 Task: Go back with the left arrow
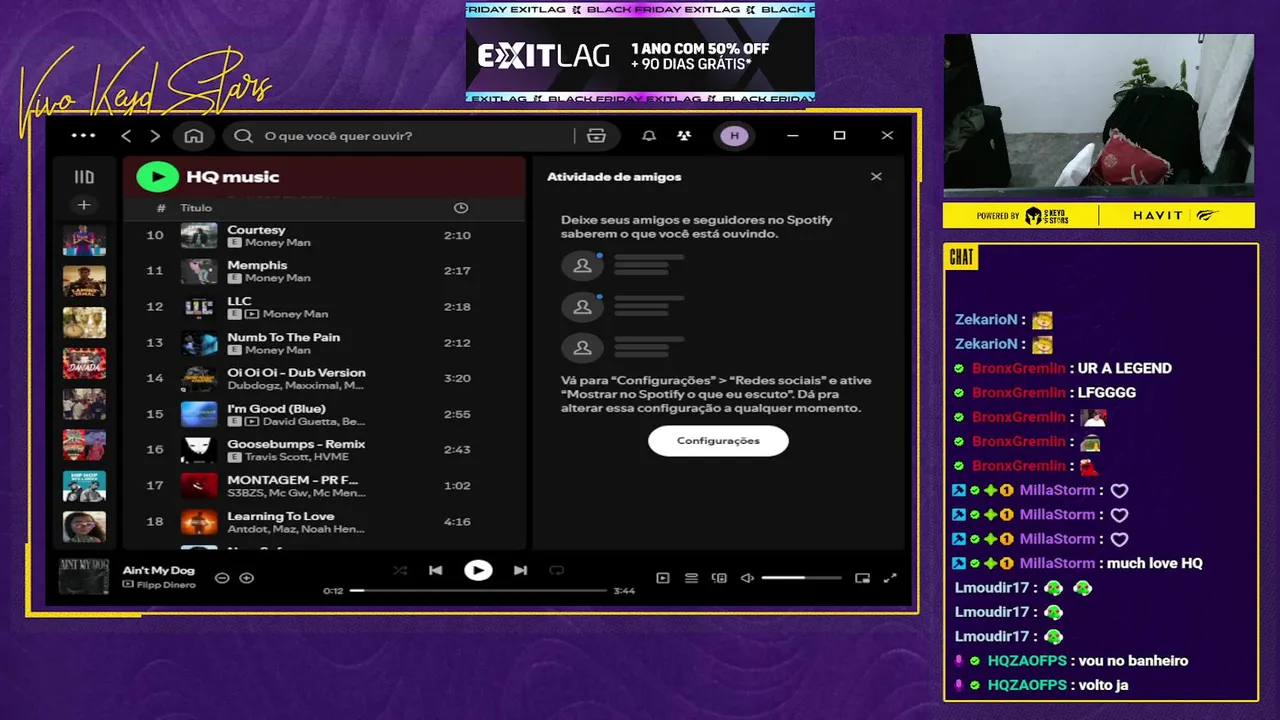click(126, 136)
